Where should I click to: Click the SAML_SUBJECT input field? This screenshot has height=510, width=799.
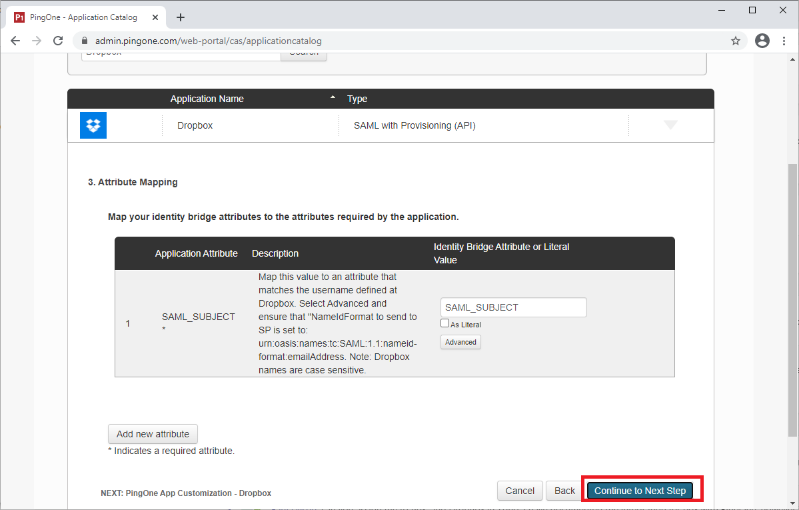(x=513, y=308)
